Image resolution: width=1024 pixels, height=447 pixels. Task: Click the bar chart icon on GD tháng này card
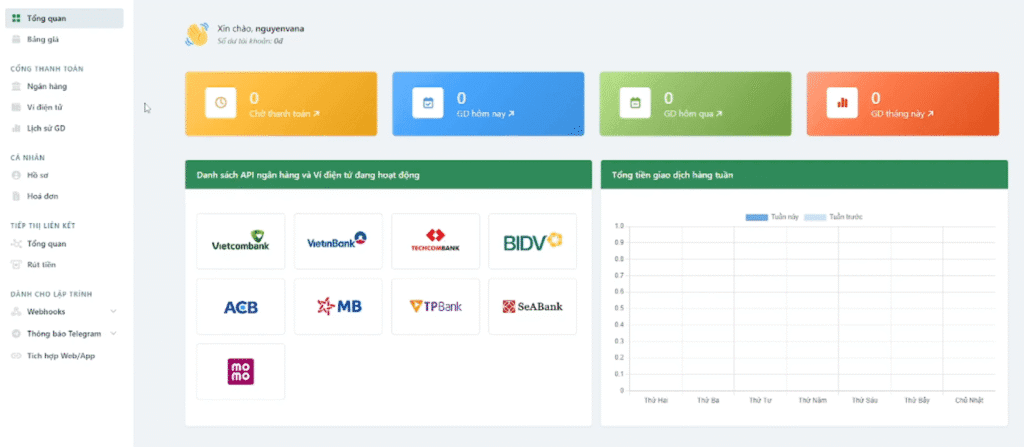(x=842, y=103)
